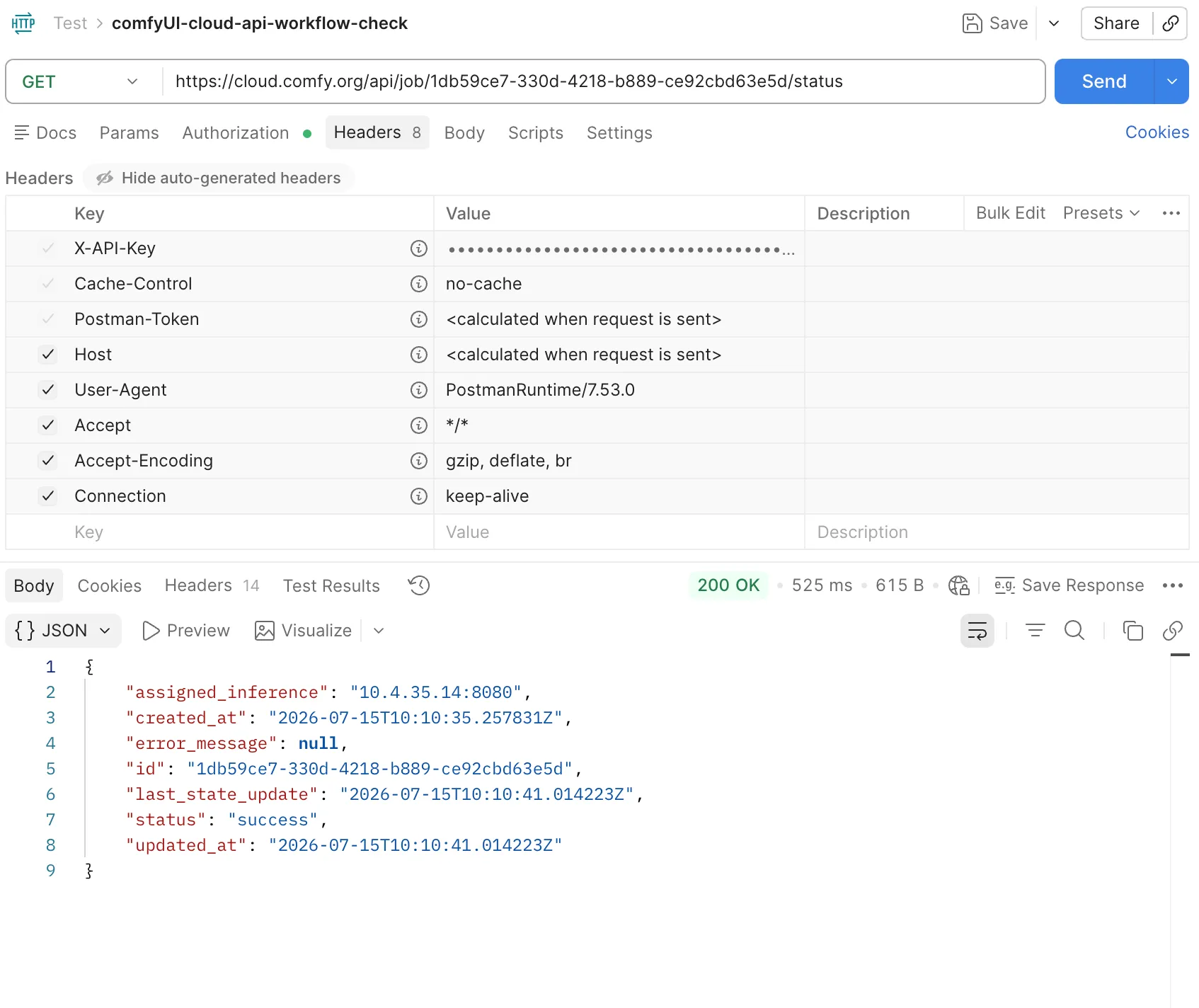Click info icon for Postman-Token header
1199x1008 pixels.
419,319
